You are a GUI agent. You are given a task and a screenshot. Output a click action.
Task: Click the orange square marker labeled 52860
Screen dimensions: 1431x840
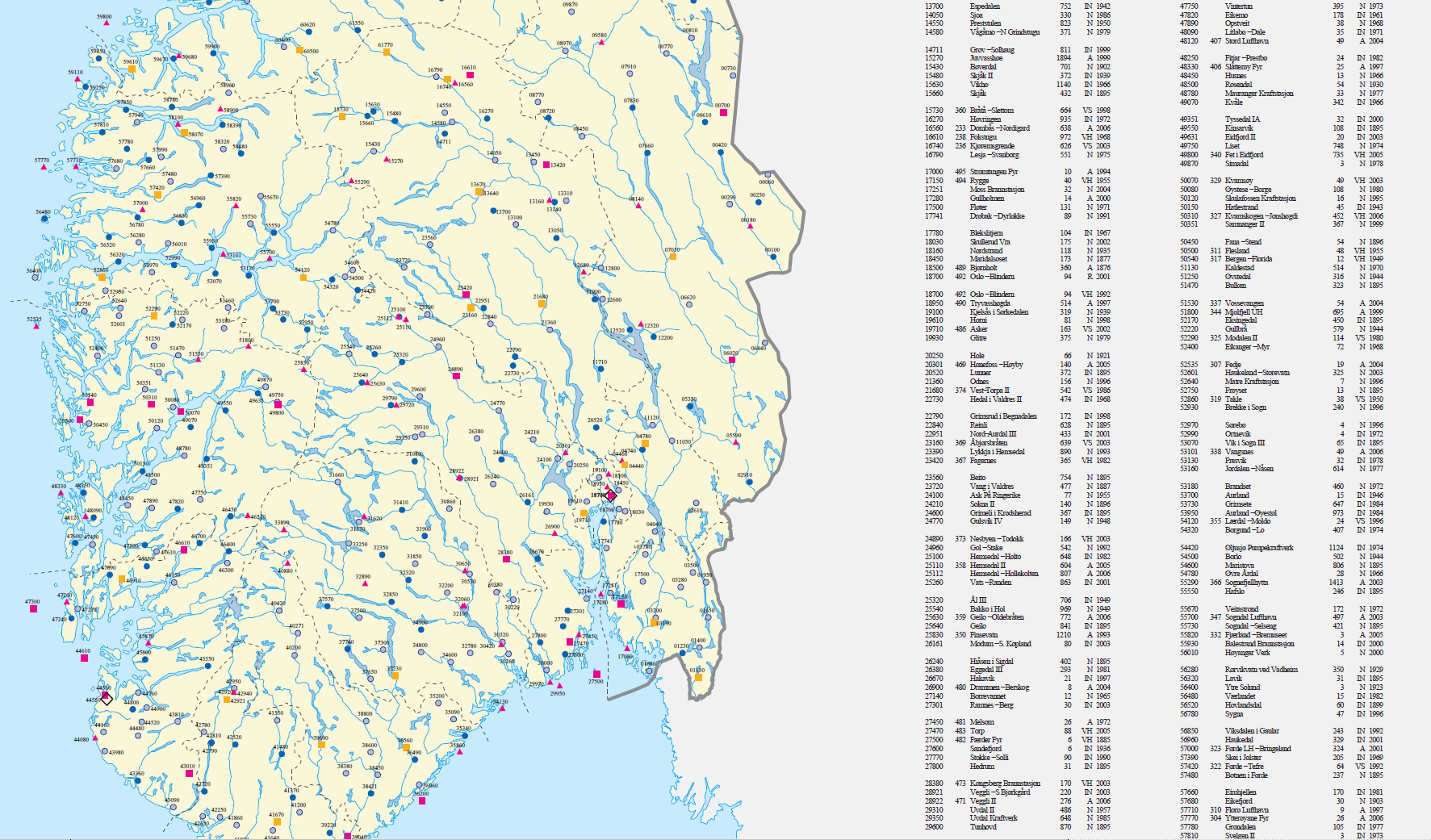pos(102,278)
